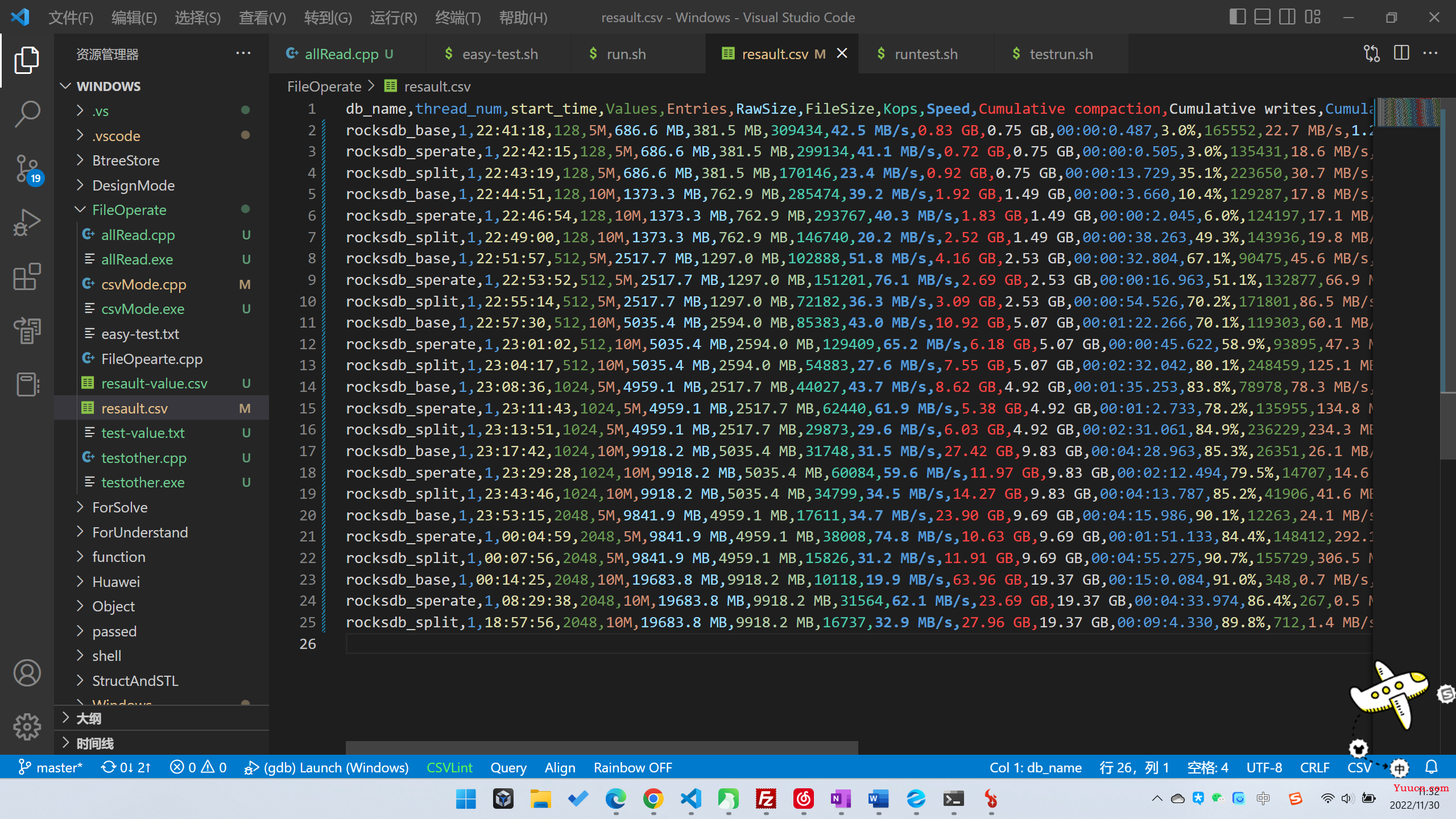Expand the .vs folder
The width and height of the screenshot is (1456, 819).
coord(162,111)
